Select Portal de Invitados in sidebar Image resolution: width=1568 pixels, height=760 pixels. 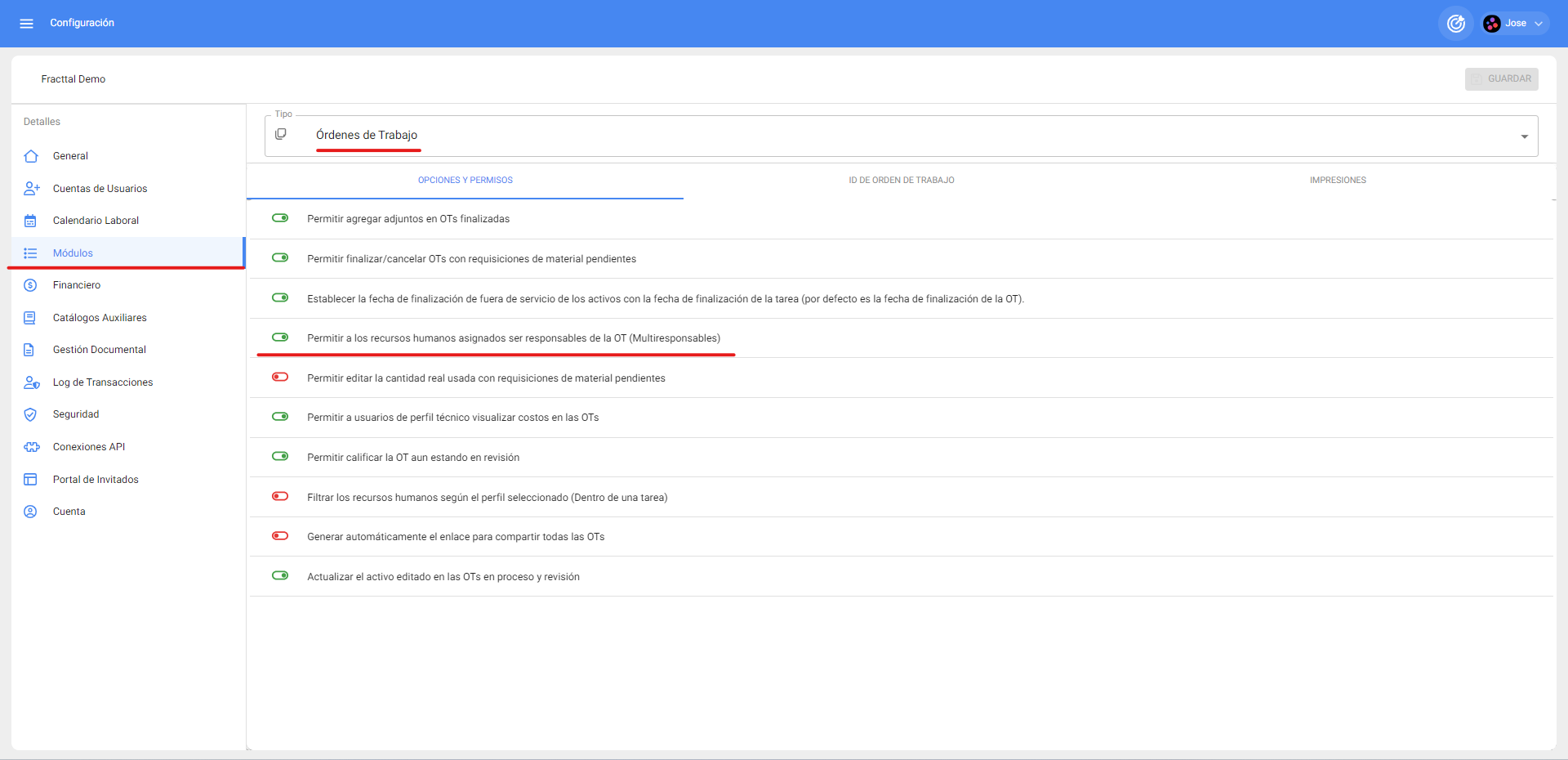coord(96,480)
